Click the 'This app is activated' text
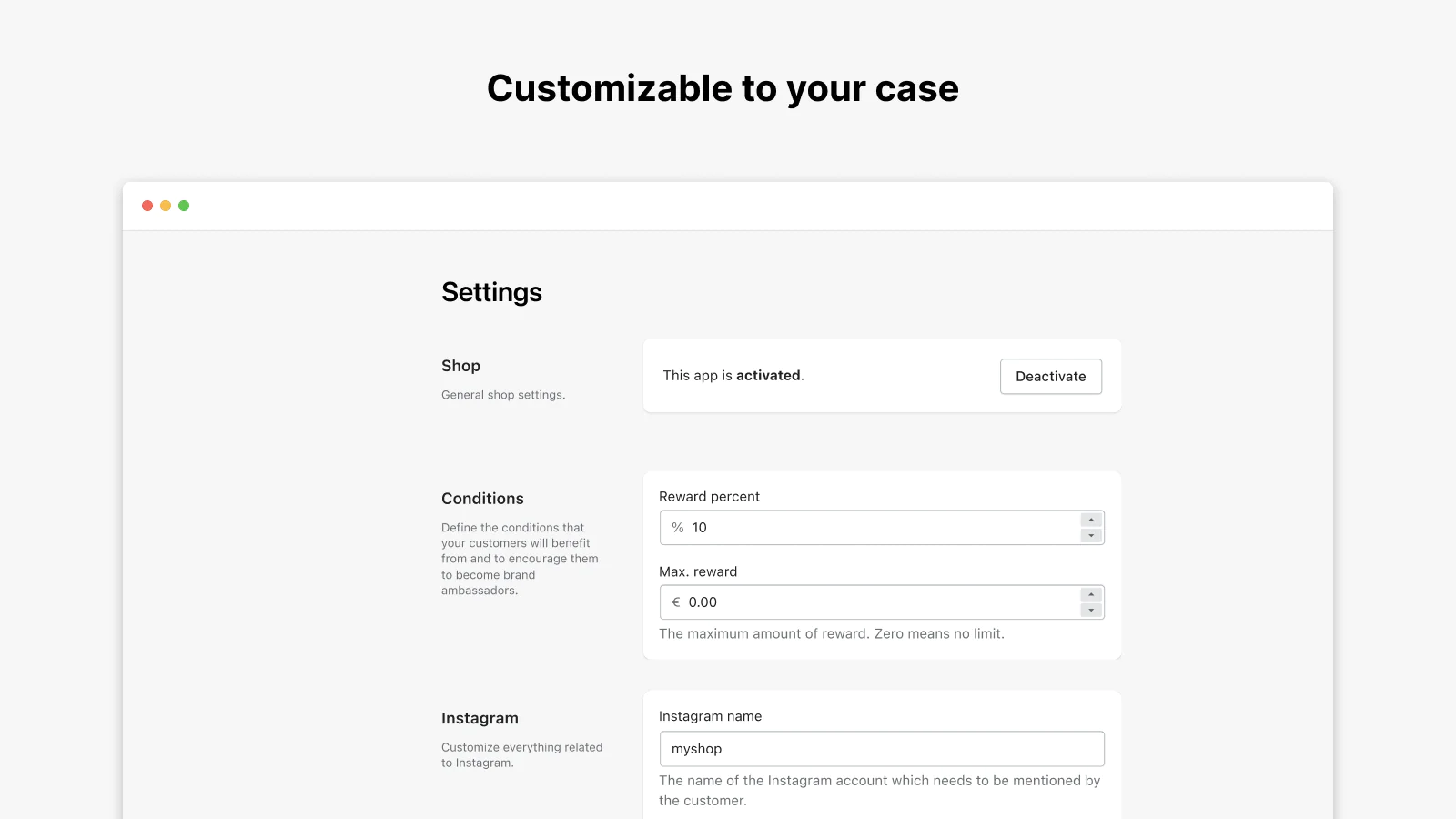Image resolution: width=1456 pixels, height=819 pixels. point(733,376)
